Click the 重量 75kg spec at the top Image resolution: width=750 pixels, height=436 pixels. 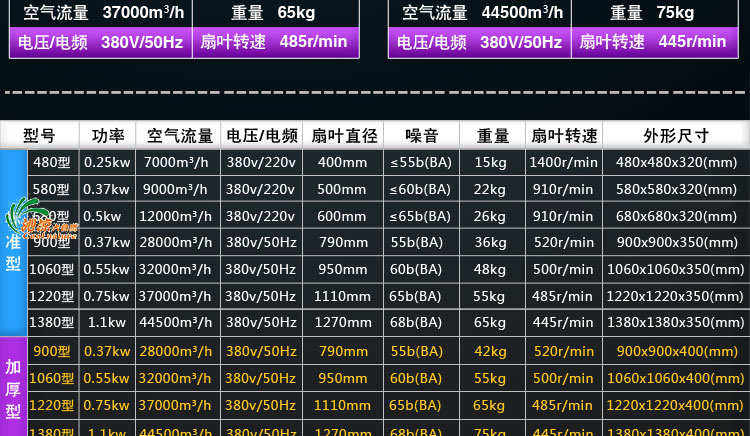point(651,13)
